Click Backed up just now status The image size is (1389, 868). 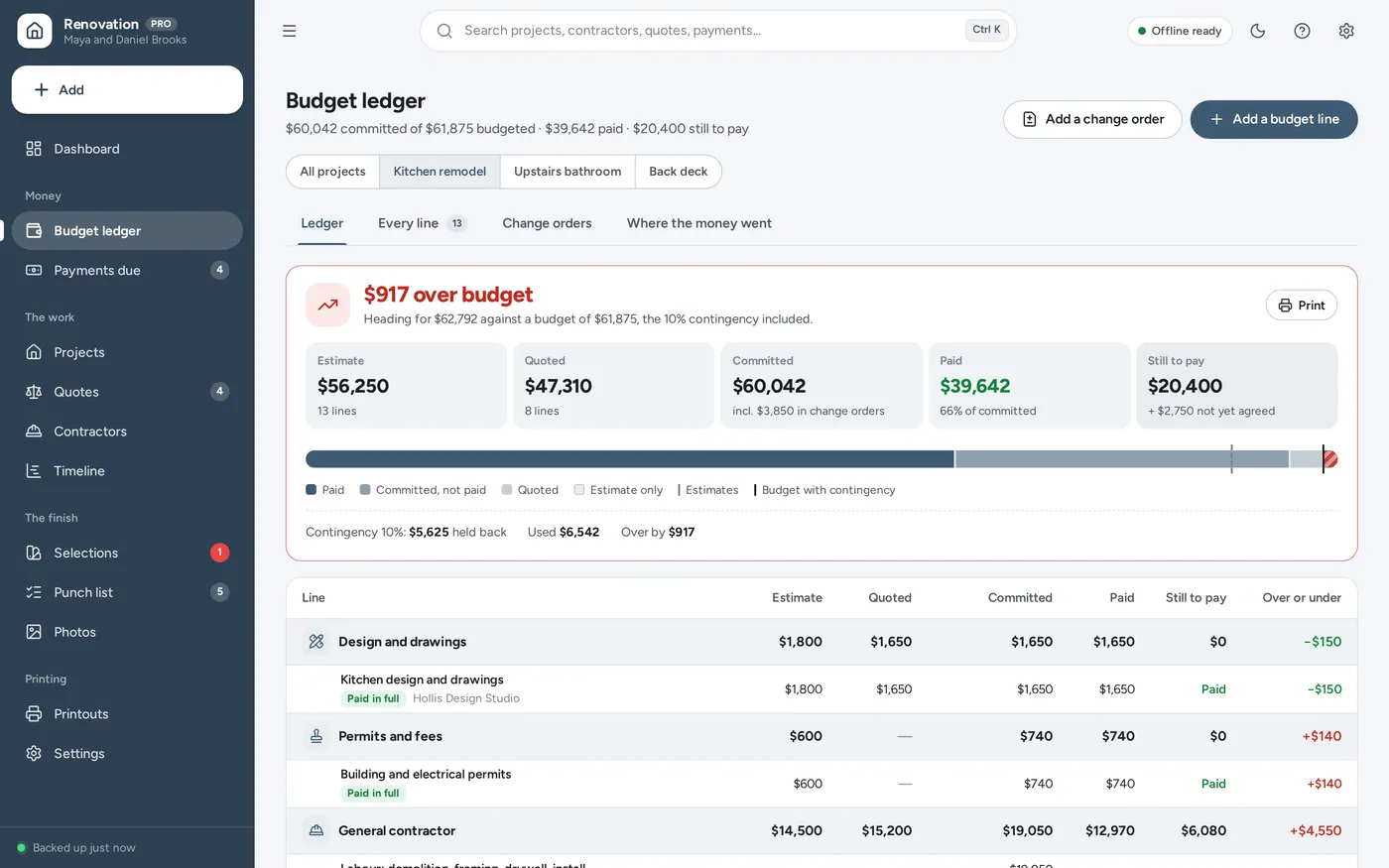pyautogui.click(x=76, y=848)
